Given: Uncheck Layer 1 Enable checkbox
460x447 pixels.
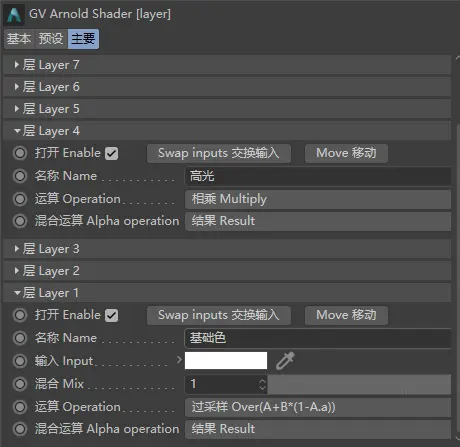Looking at the screenshot, I should tap(111, 316).
